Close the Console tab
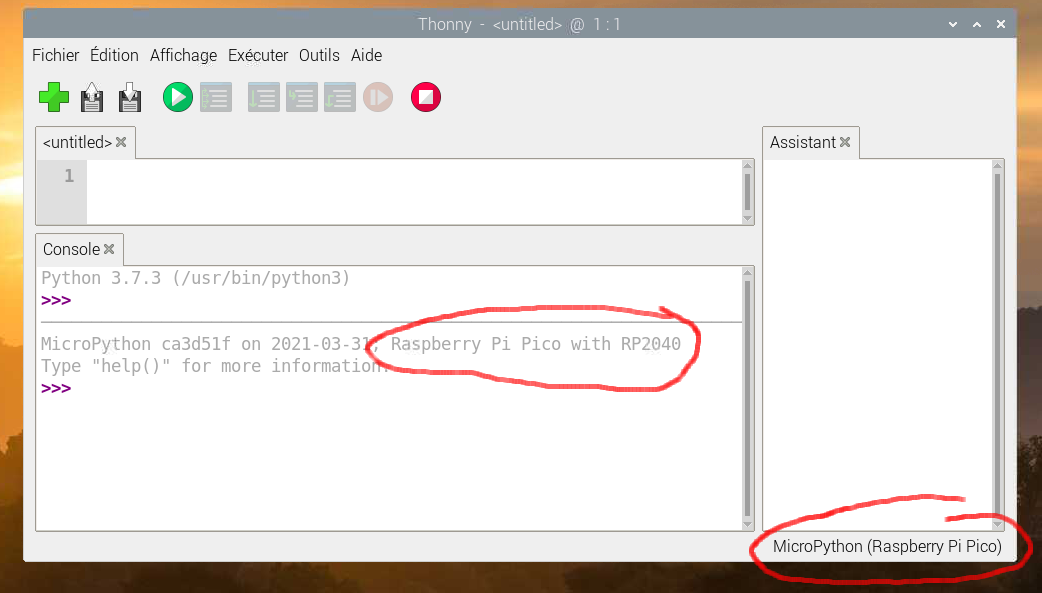This screenshot has height=593, width=1042. (109, 249)
